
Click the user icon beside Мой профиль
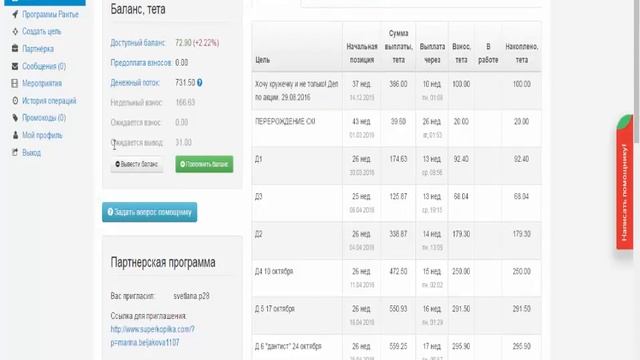15,135
